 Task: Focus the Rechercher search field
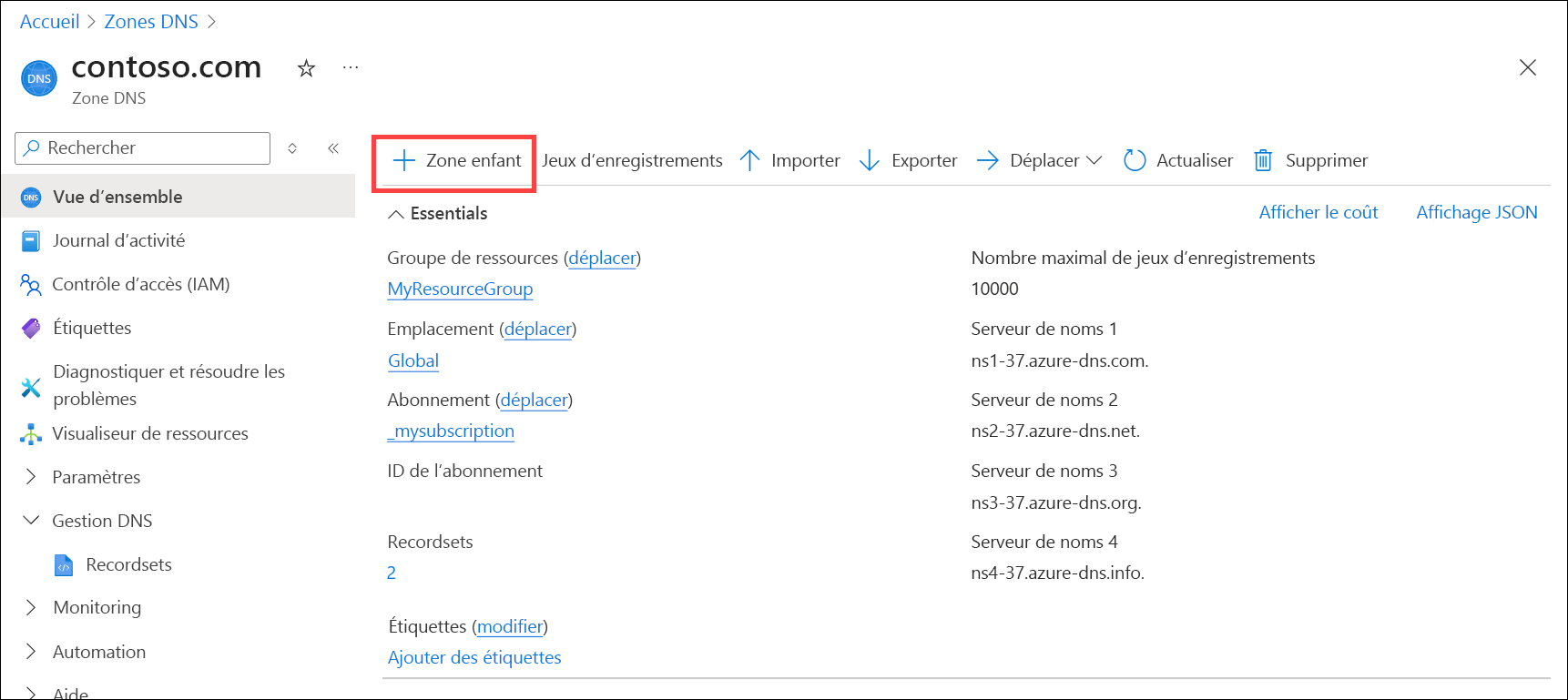[143, 148]
